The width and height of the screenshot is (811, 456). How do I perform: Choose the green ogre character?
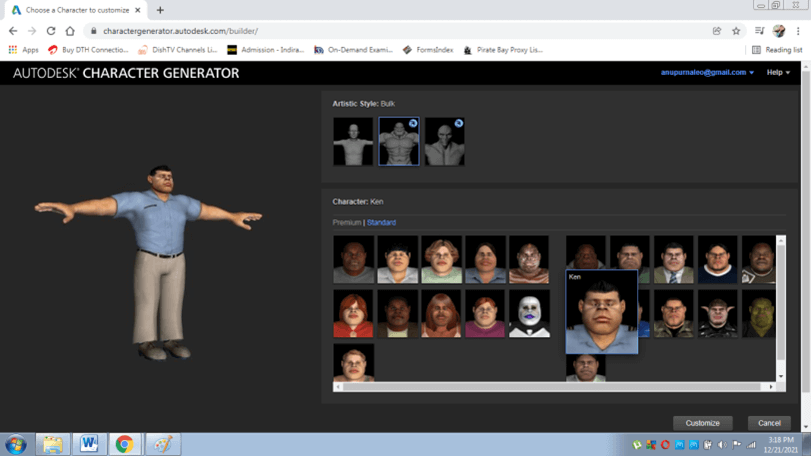[759, 313]
